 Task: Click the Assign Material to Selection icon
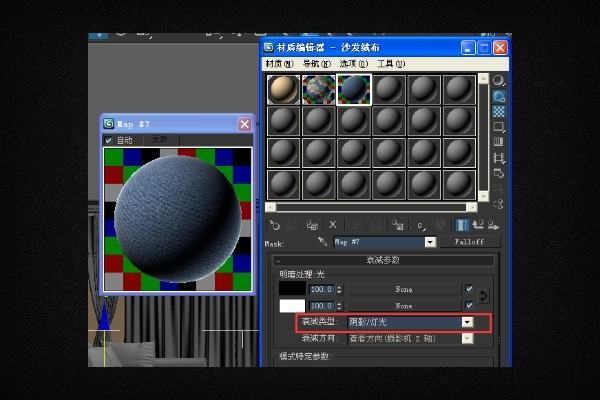tap(312, 225)
